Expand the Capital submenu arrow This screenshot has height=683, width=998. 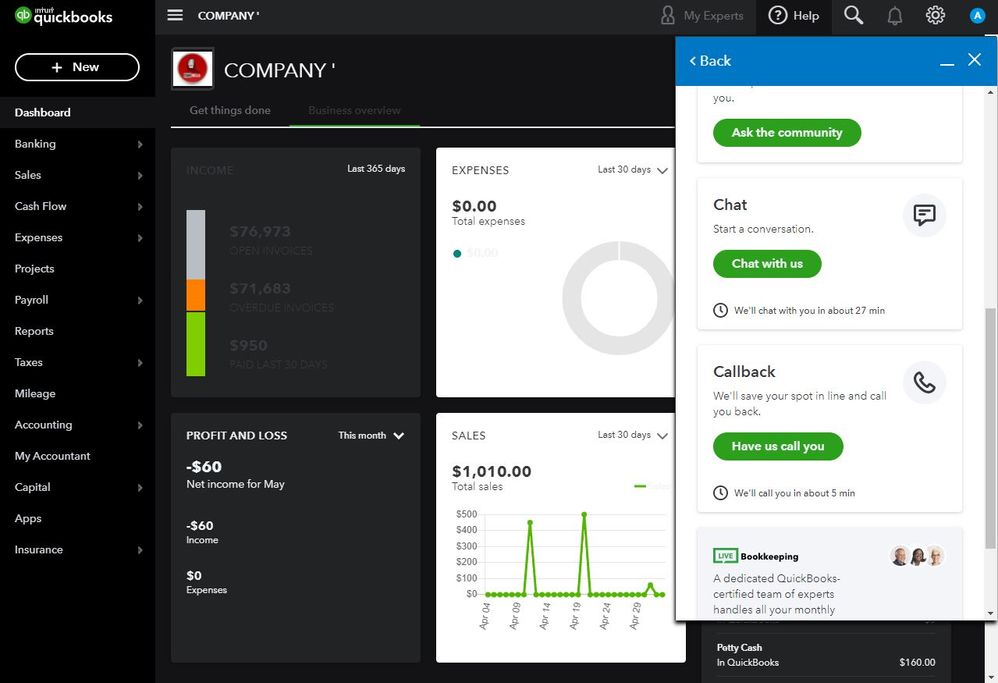click(x=139, y=488)
